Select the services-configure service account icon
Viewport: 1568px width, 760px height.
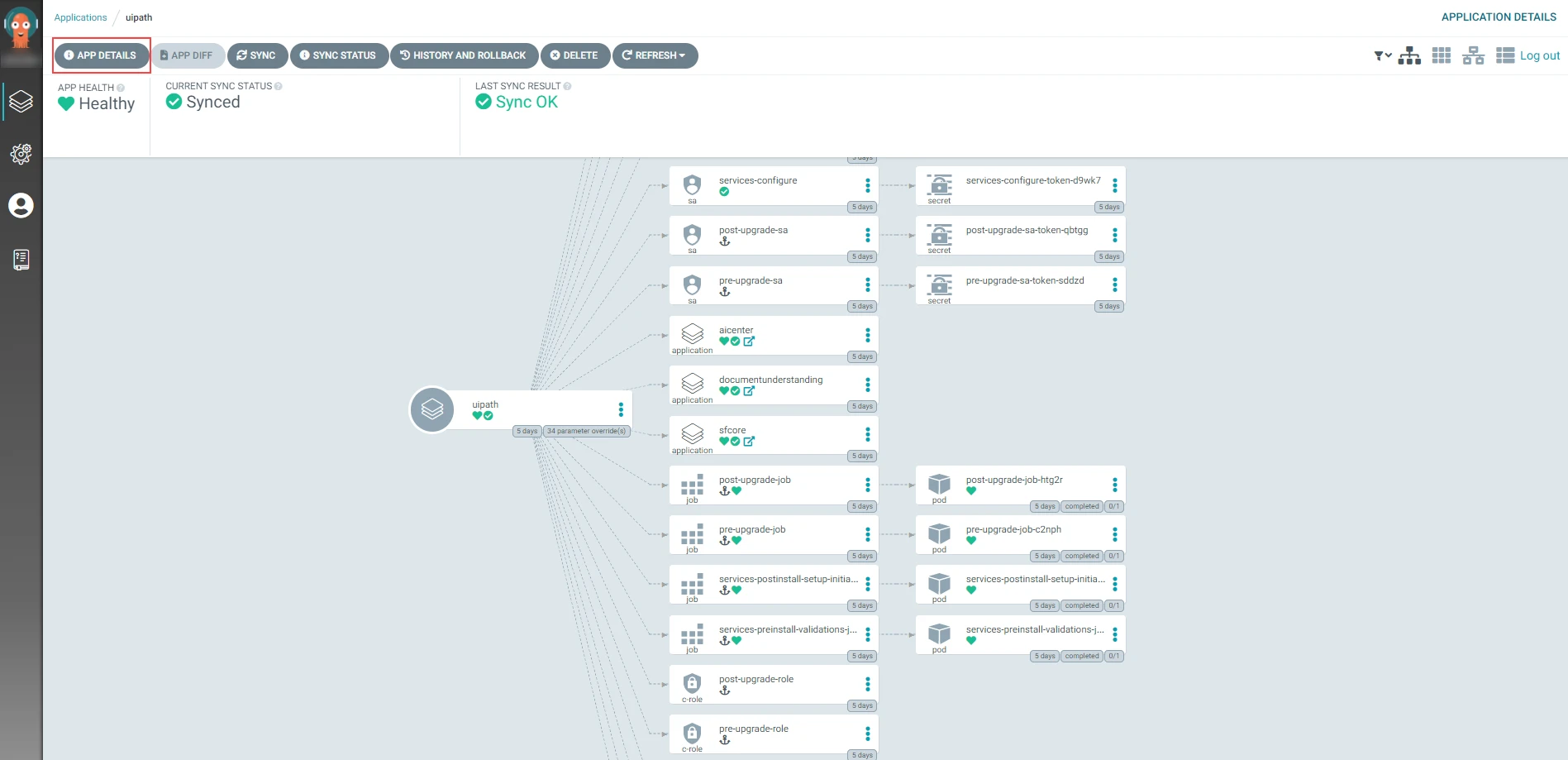(x=692, y=185)
